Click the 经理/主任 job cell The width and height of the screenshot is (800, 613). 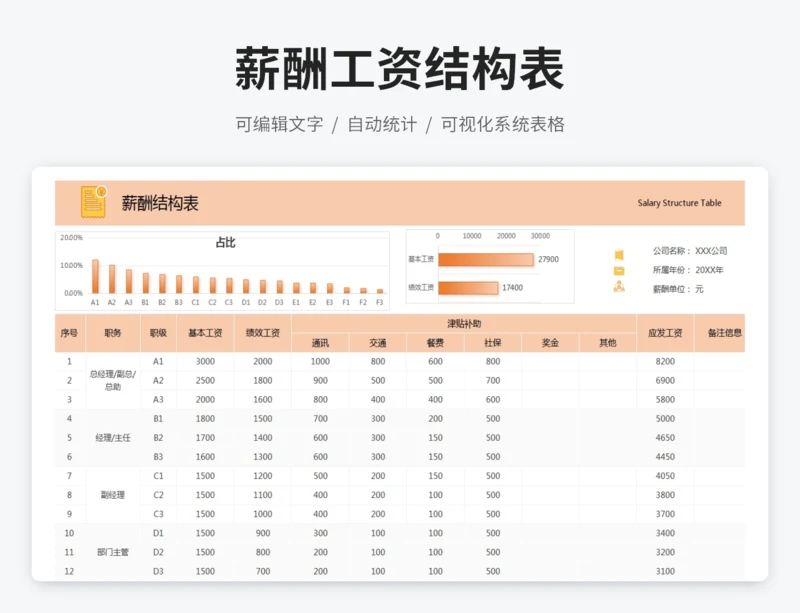pyautogui.click(x=113, y=437)
